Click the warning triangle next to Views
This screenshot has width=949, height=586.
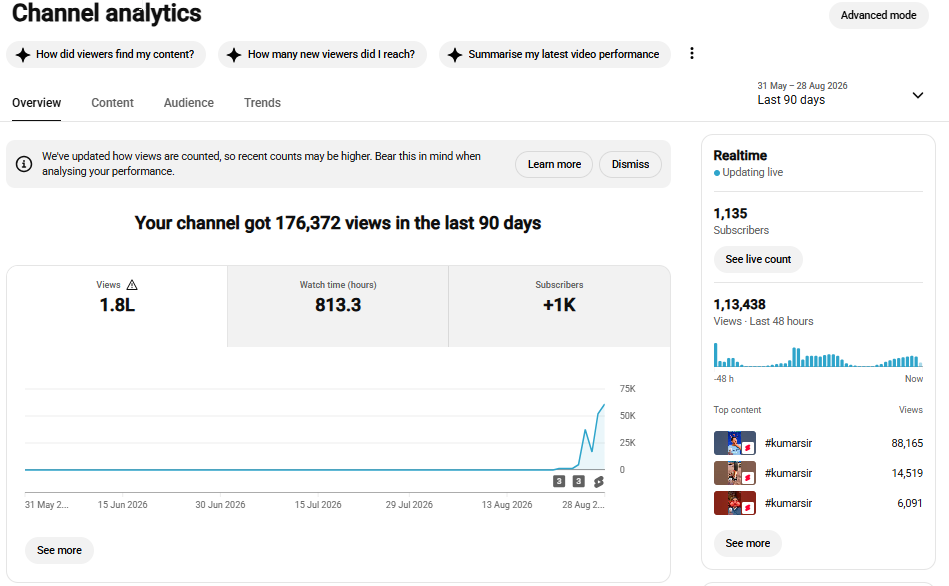(132, 285)
